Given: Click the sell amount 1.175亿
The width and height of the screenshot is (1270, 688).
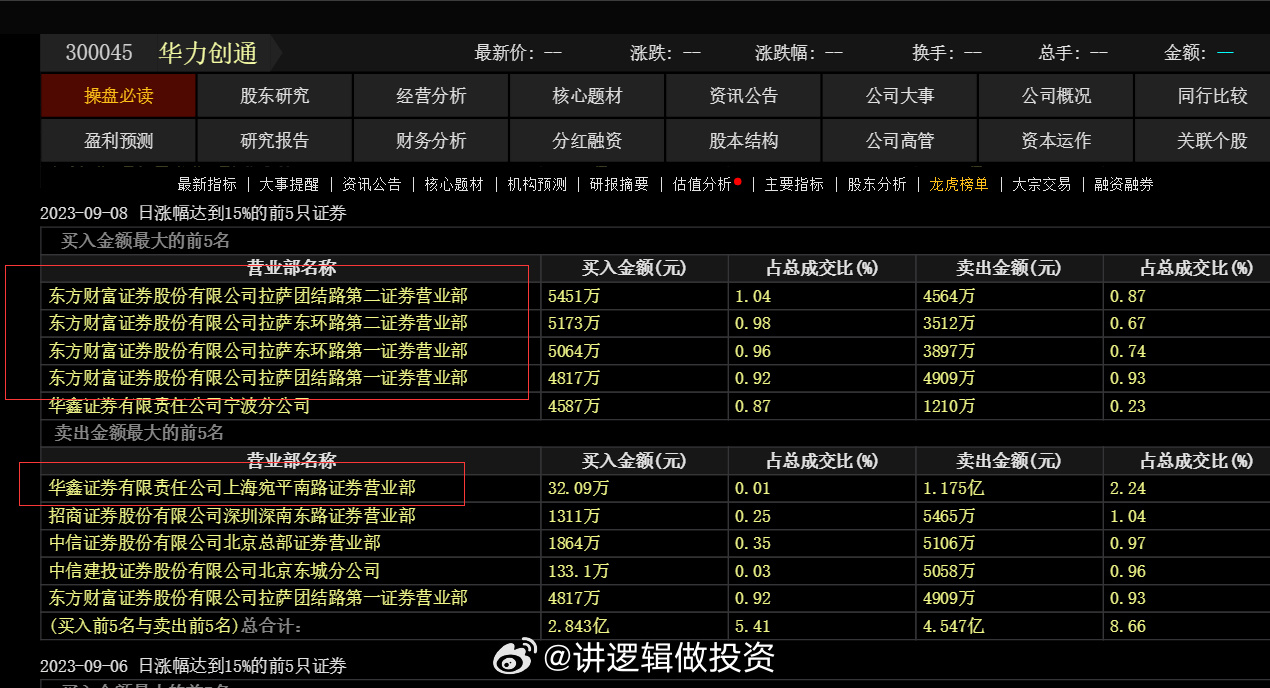Looking at the screenshot, I should pos(953,488).
